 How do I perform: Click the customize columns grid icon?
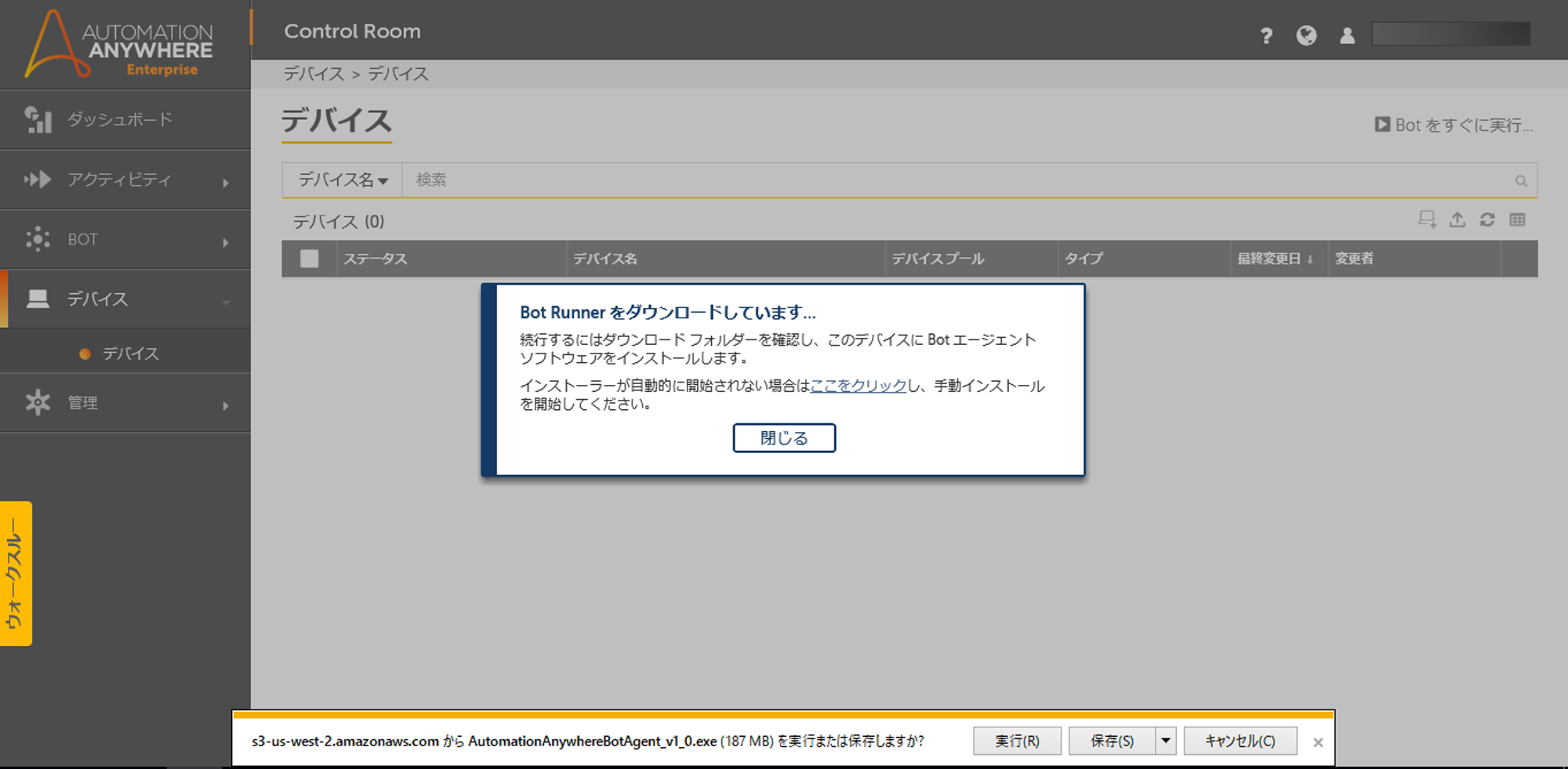point(1517,219)
